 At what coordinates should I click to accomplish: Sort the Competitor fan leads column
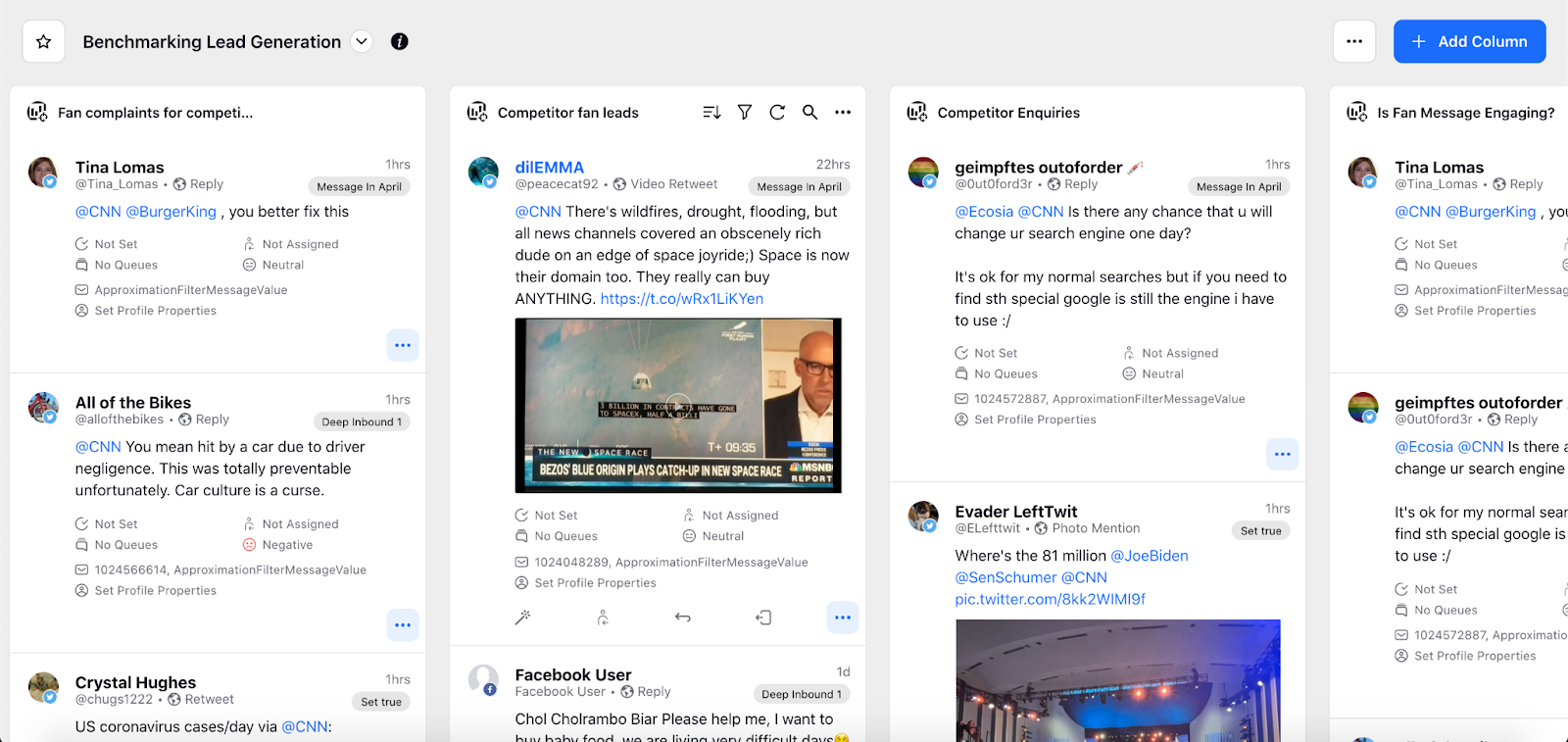click(711, 113)
